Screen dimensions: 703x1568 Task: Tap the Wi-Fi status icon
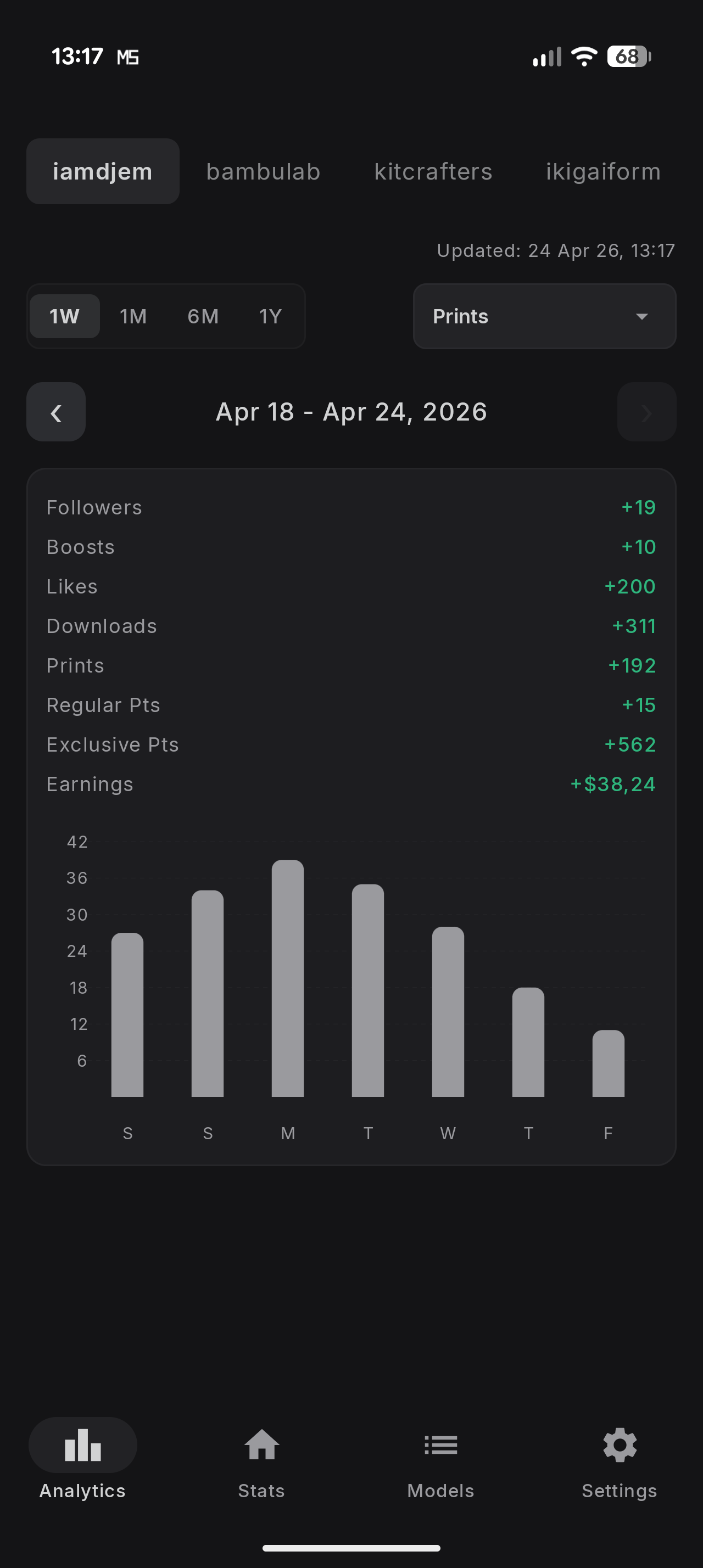[584, 57]
